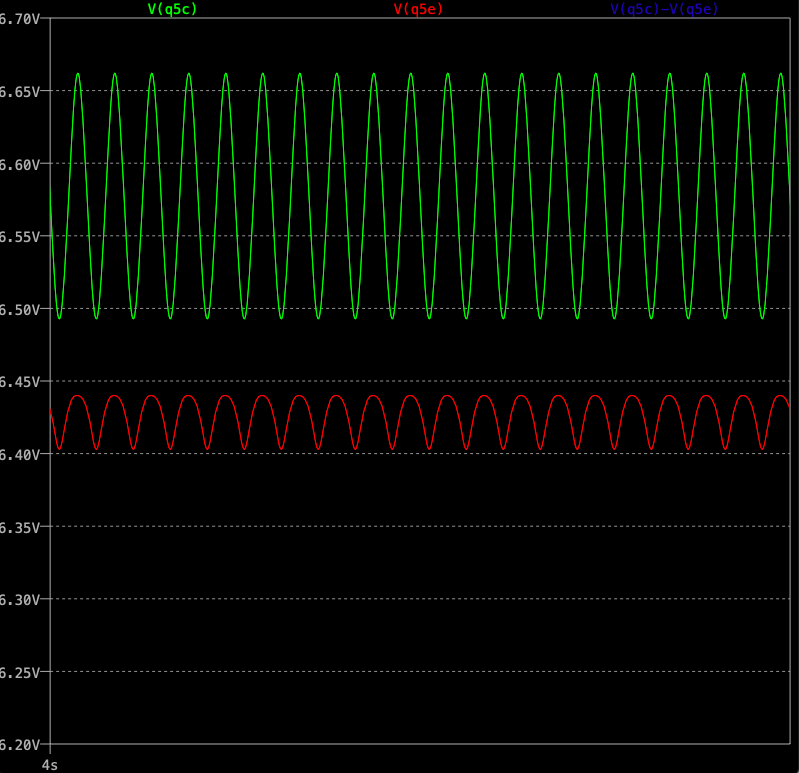Click the 6.50V axis label
This screenshot has width=799, height=773.
point(19,310)
